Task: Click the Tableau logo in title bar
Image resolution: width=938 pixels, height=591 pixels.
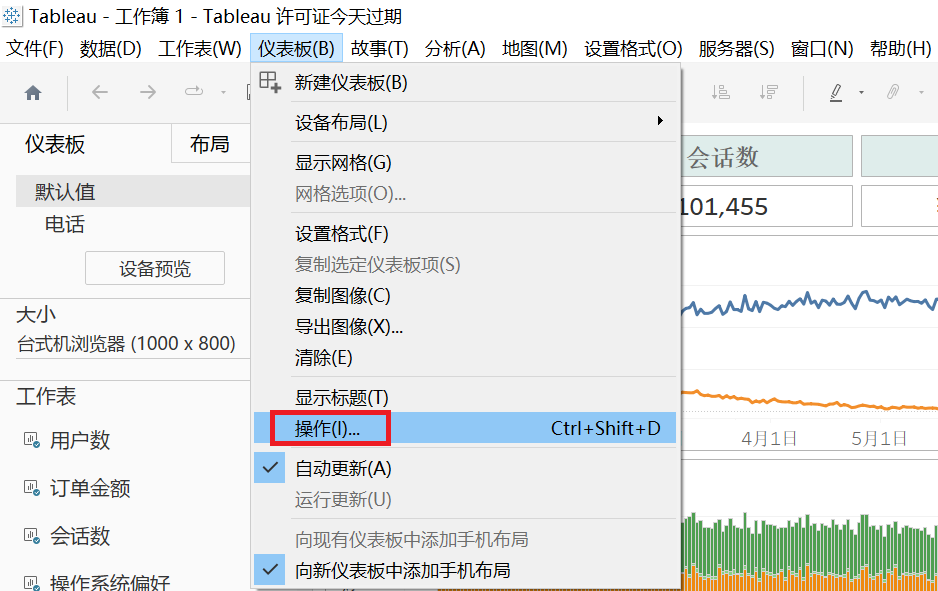Action: tap(12, 16)
